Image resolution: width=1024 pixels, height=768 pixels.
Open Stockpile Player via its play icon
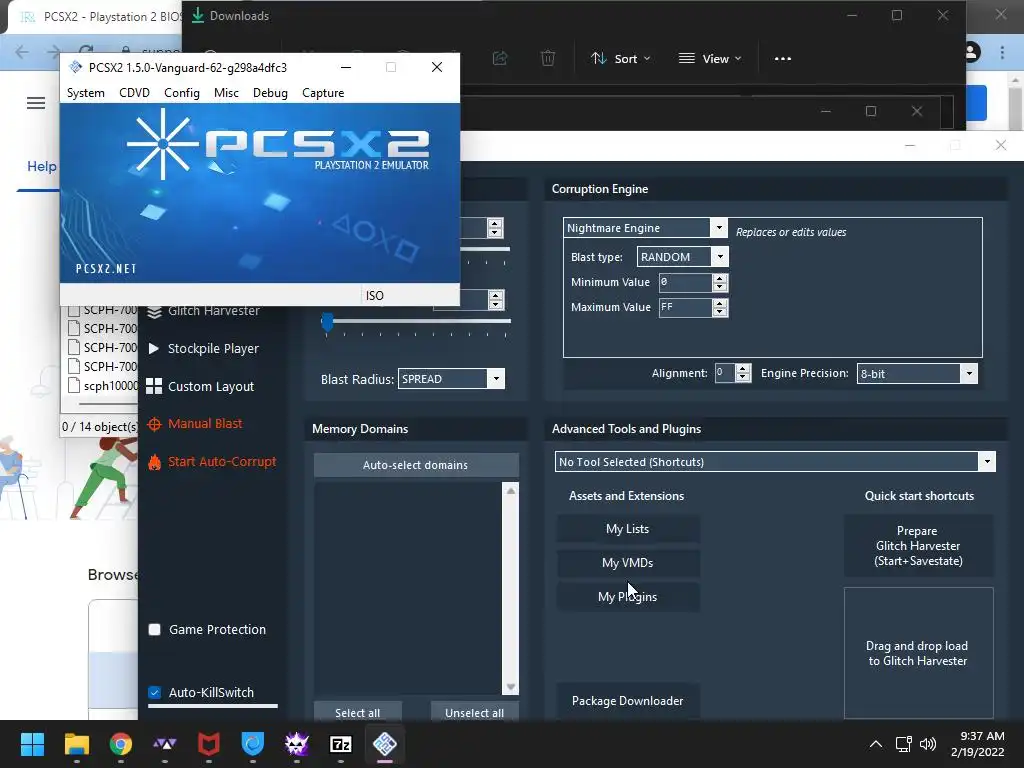[x=154, y=348]
